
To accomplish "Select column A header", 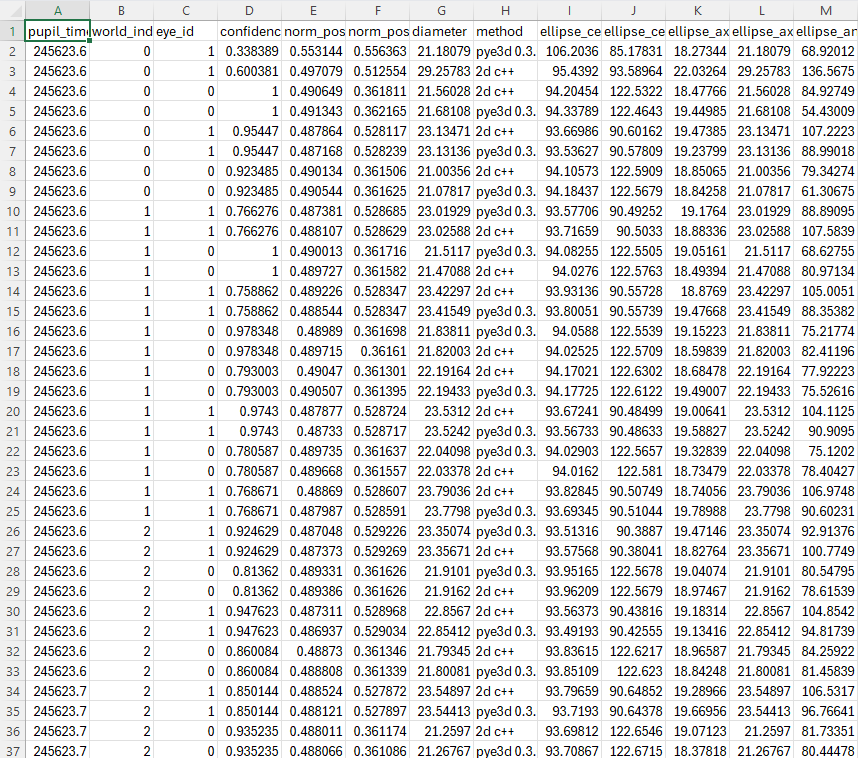I will (x=57, y=10).
